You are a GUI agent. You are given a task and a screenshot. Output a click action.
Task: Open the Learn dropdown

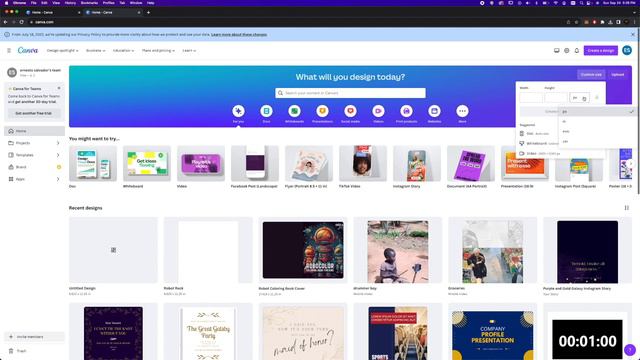(189, 51)
